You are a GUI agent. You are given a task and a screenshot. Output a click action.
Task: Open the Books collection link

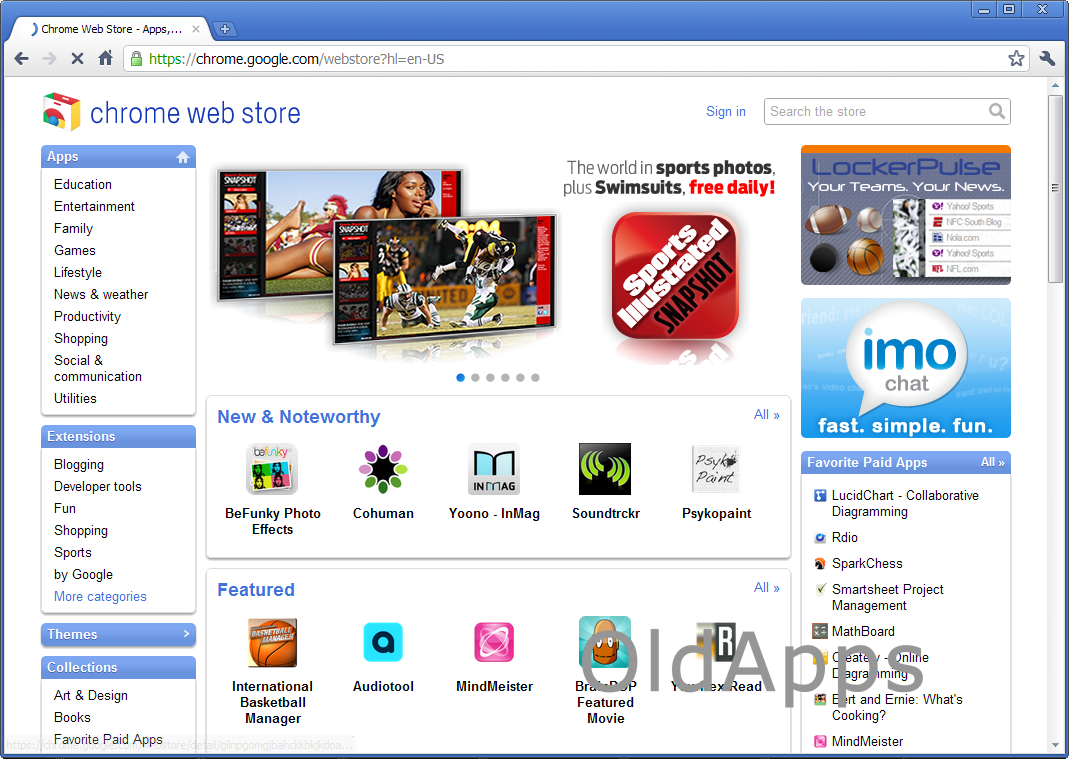[x=72, y=717]
